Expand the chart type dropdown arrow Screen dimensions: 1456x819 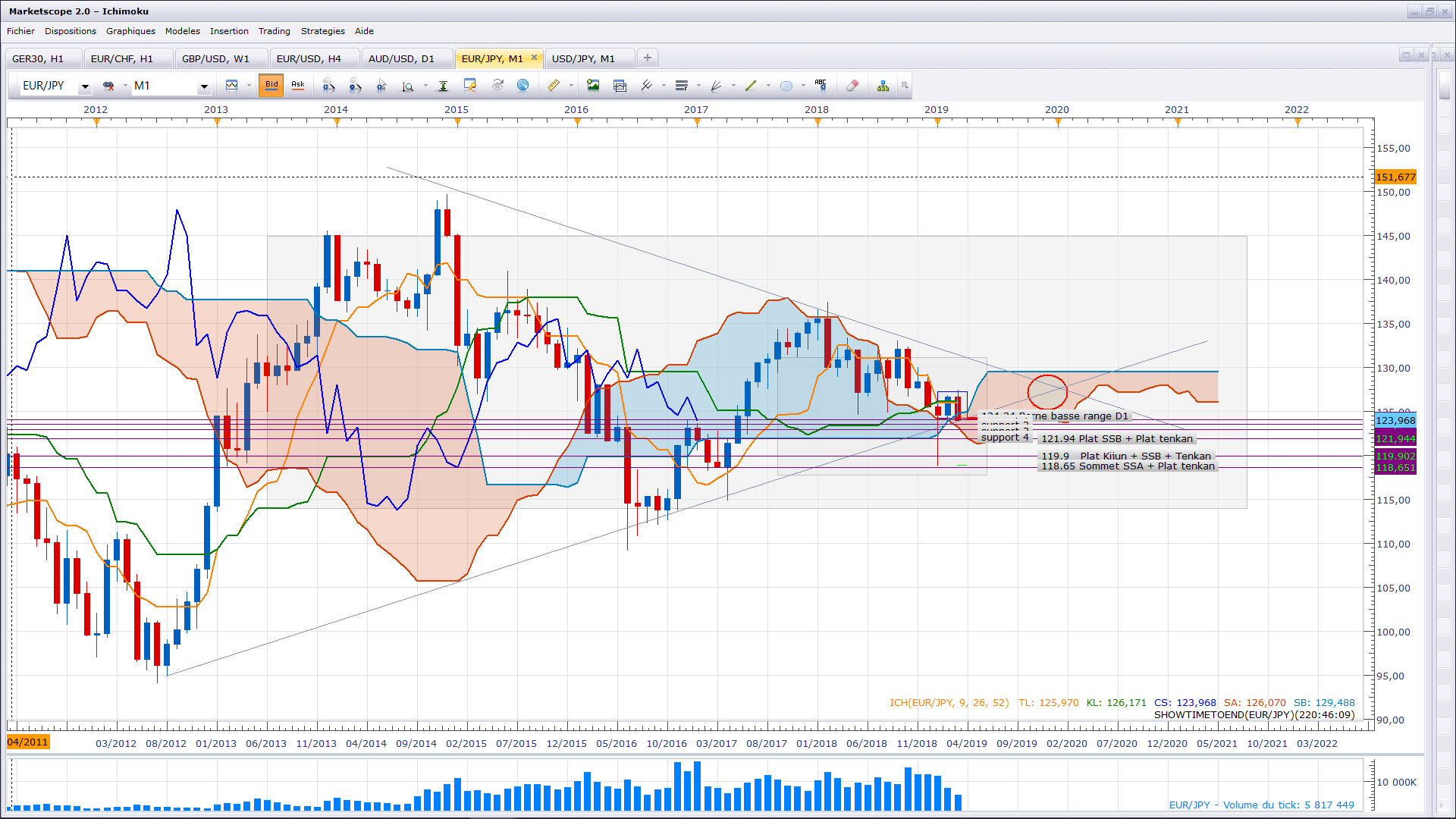click(249, 86)
